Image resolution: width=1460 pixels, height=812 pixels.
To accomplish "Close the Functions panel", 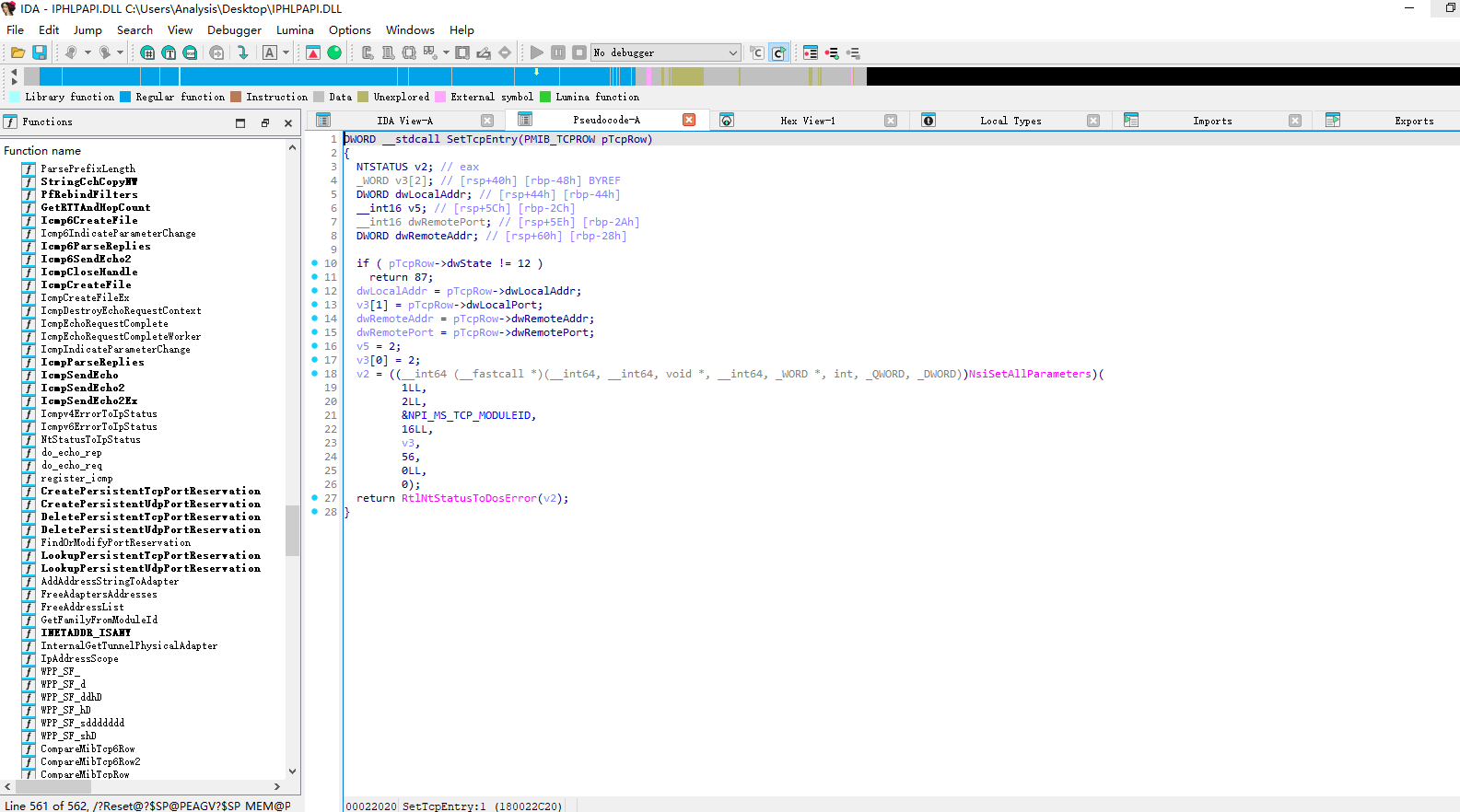I will point(288,122).
